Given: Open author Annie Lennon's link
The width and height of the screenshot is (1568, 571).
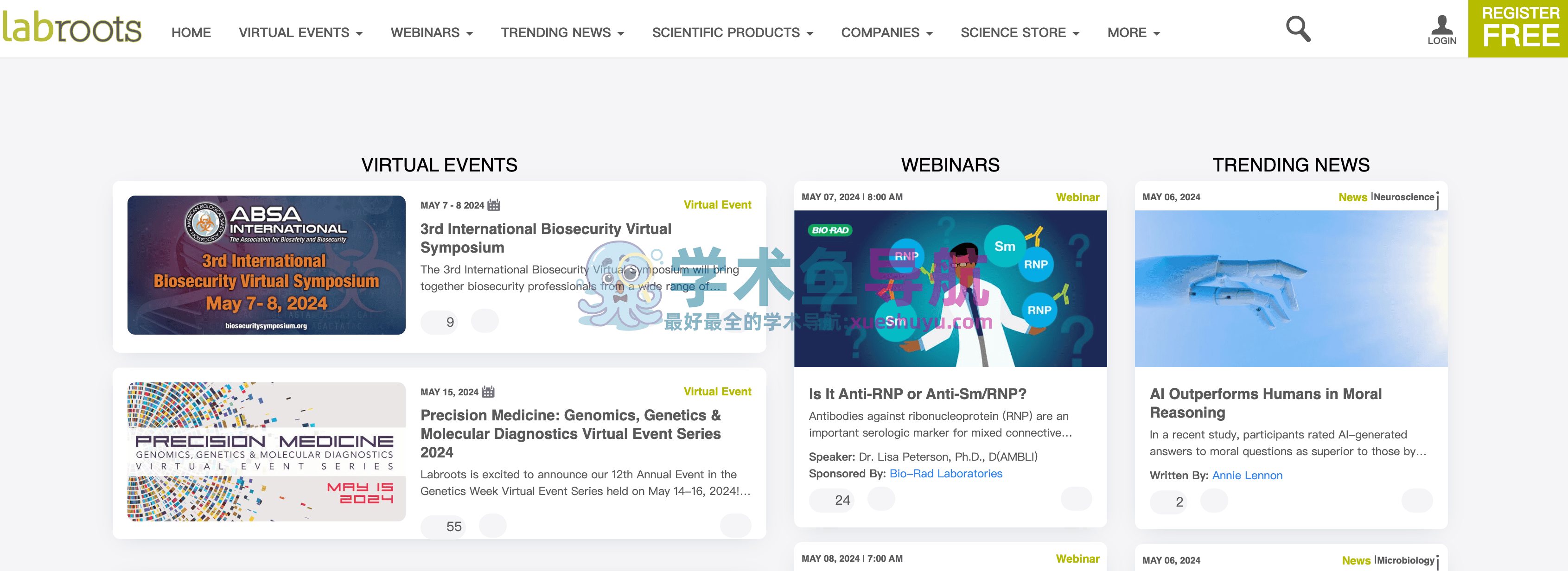Looking at the screenshot, I should pos(1247,475).
